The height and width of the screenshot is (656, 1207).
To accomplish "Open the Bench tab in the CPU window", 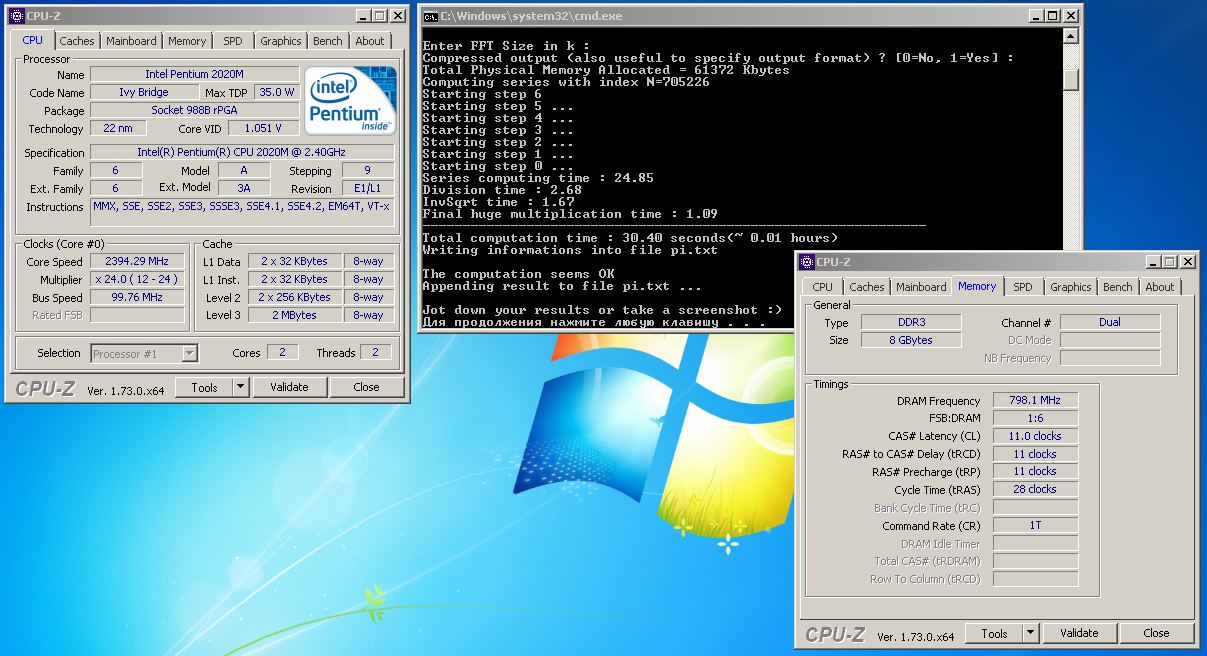I will click(x=328, y=41).
